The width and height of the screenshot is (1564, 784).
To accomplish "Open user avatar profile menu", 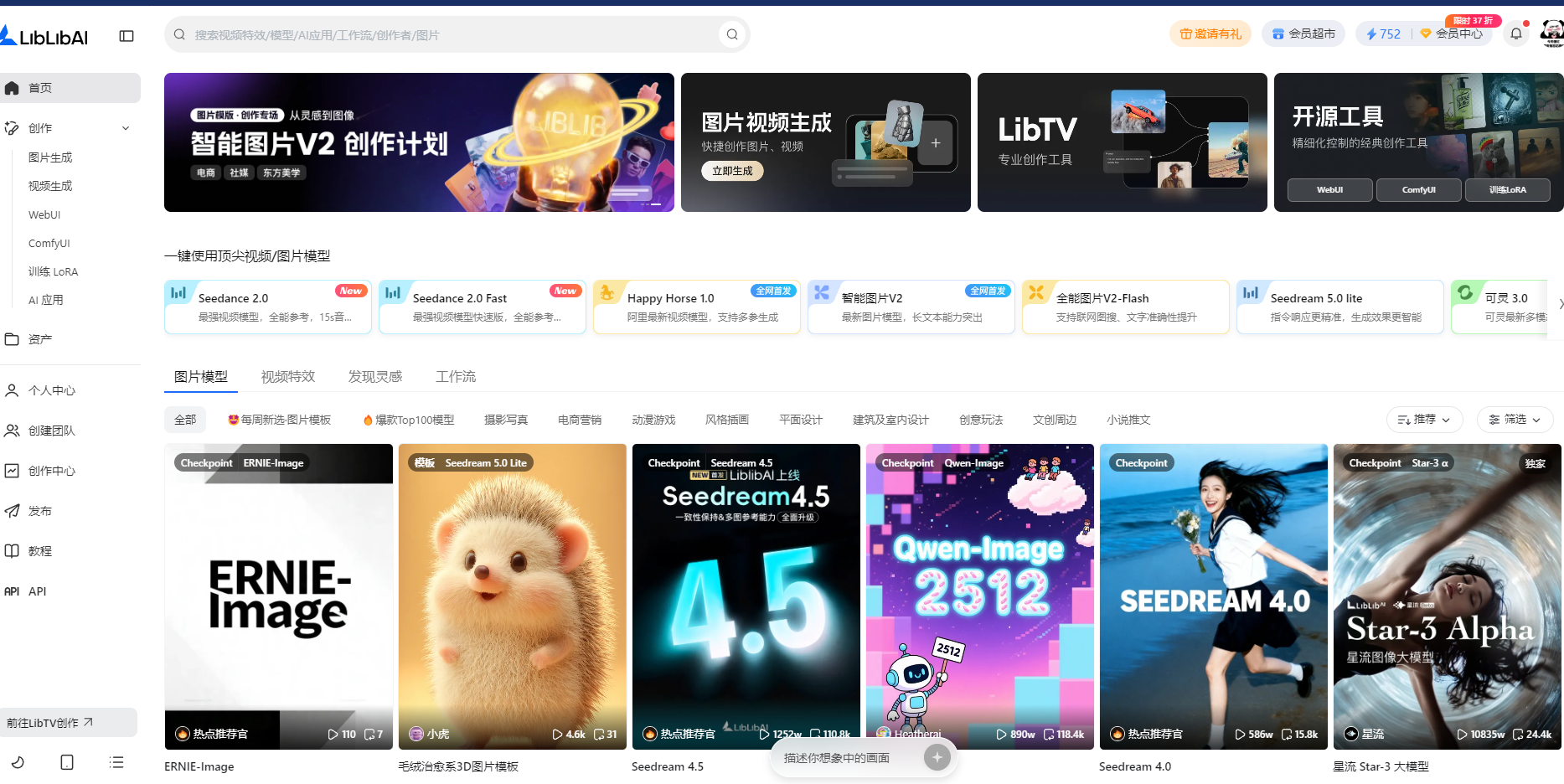I will coord(1552,34).
